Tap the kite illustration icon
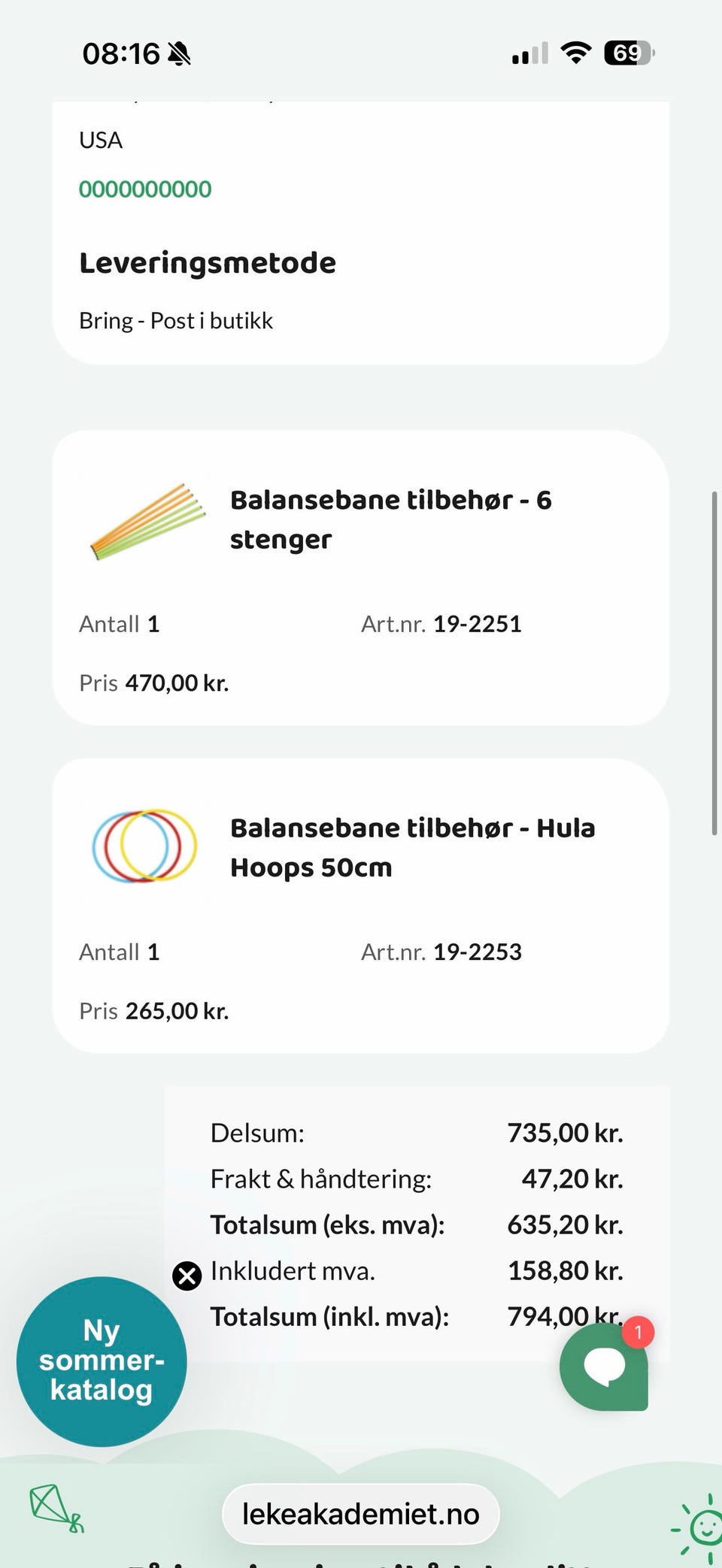722x1568 pixels. (x=56, y=1508)
